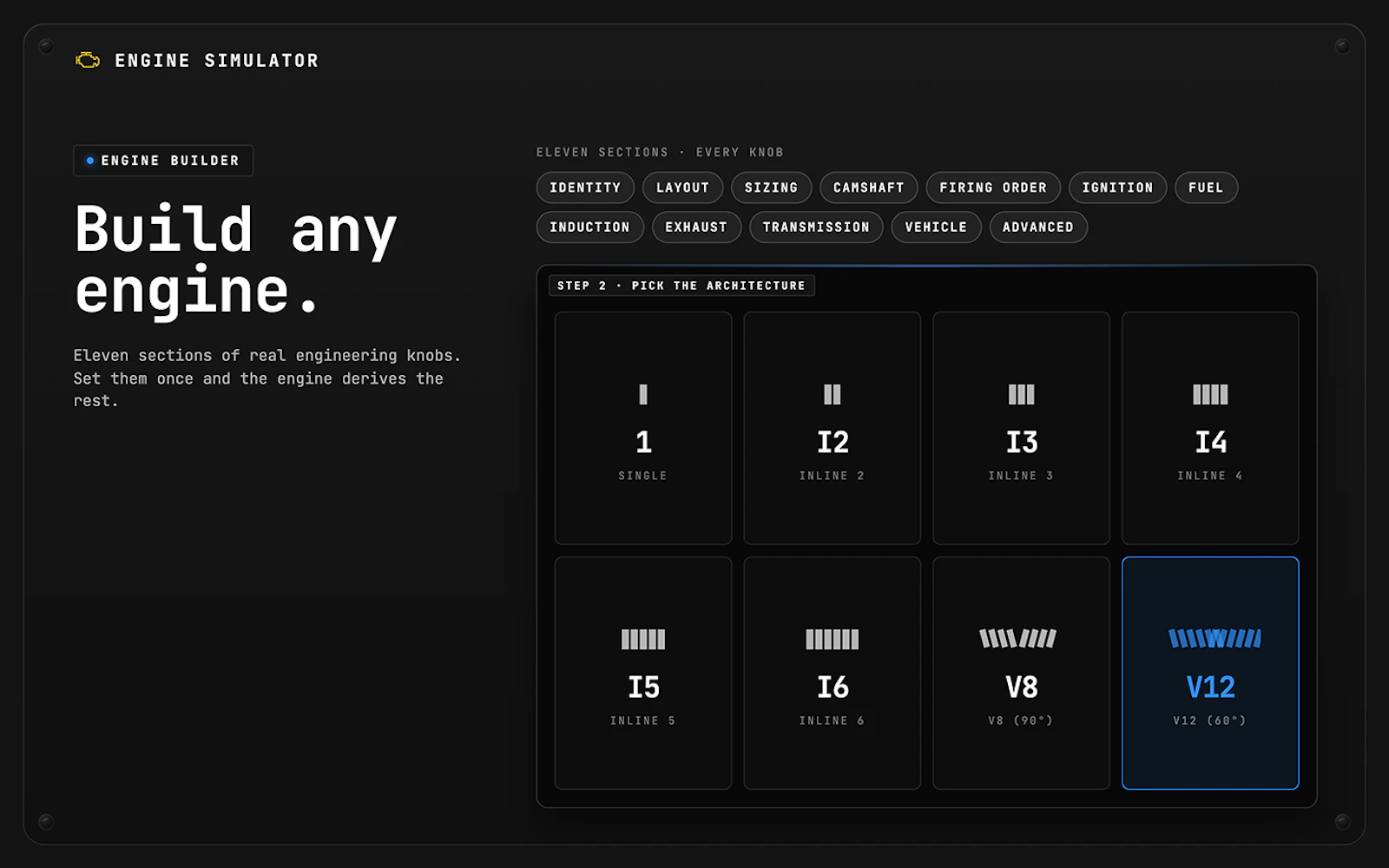Image resolution: width=1389 pixels, height=868 pixels.
Task: Choose the Inline 5 architecture card
Action: [x=643, y=673]
